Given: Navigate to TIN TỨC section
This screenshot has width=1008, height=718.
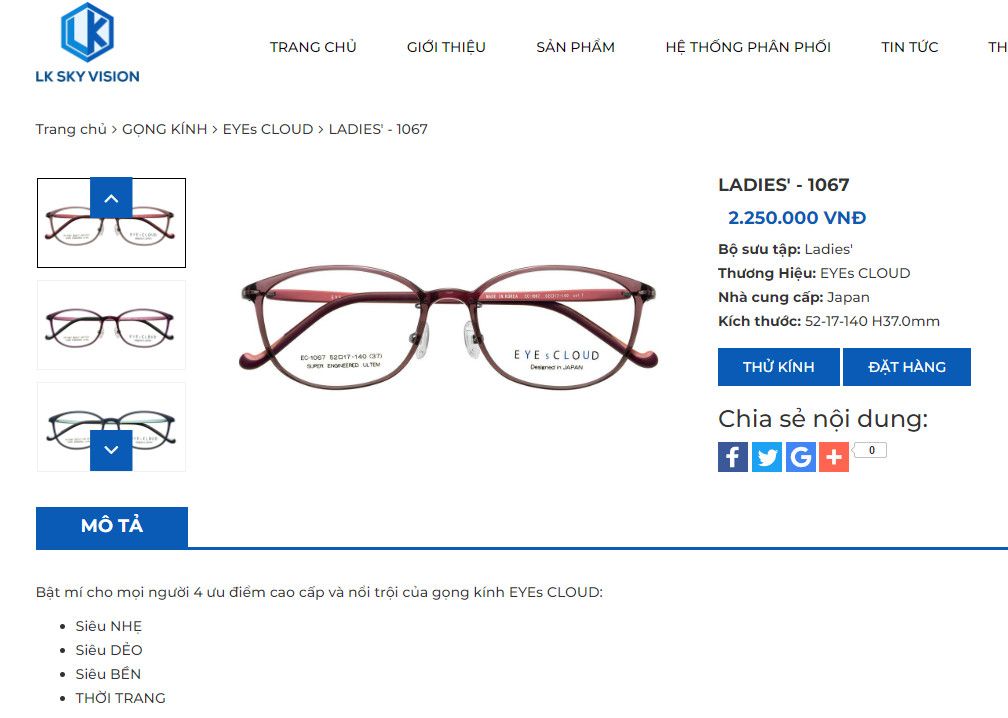Looking at the screenshot, I should point(910,47).
